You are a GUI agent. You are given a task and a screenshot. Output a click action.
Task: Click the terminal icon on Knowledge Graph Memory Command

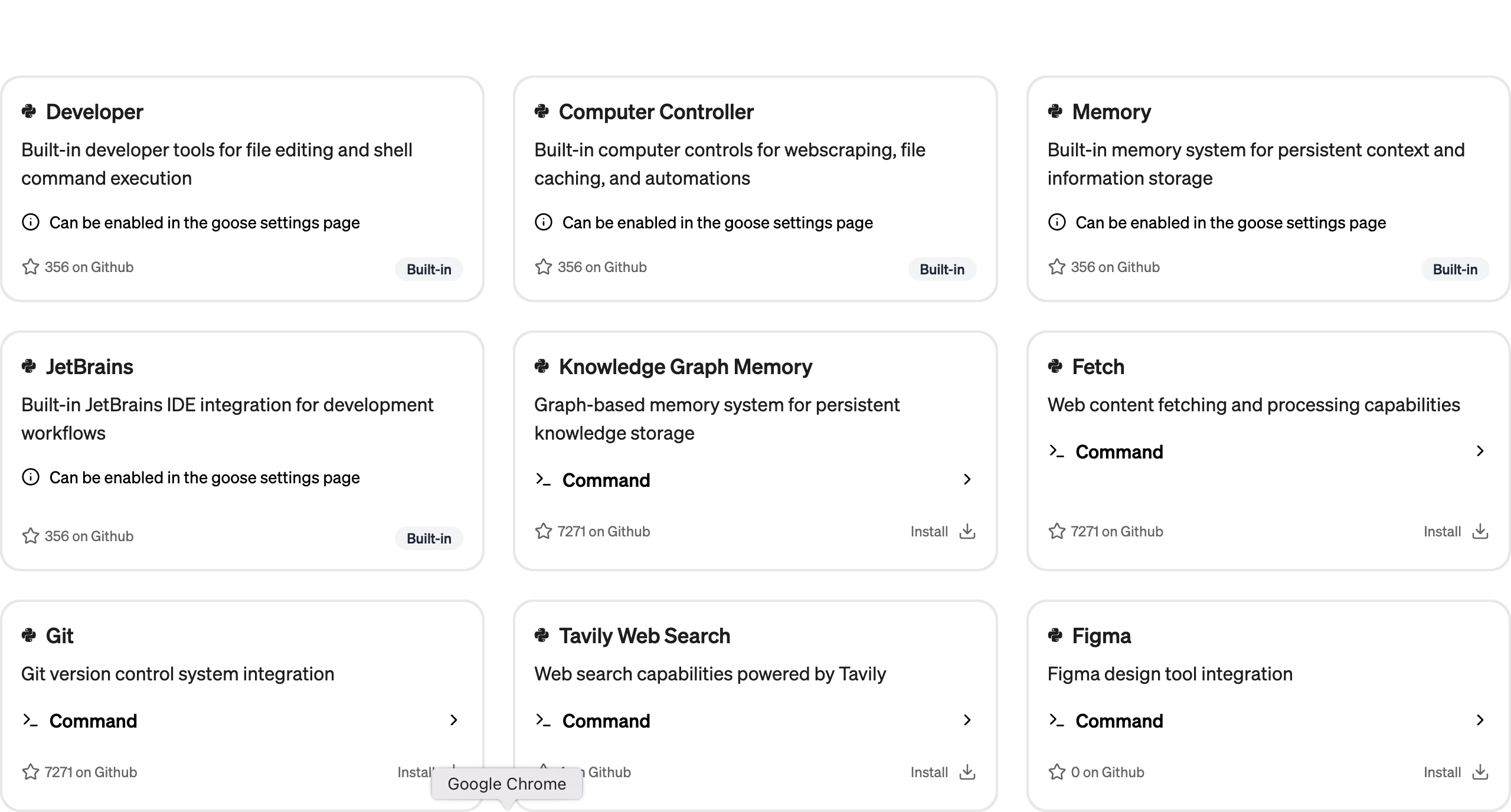[543, 480]
